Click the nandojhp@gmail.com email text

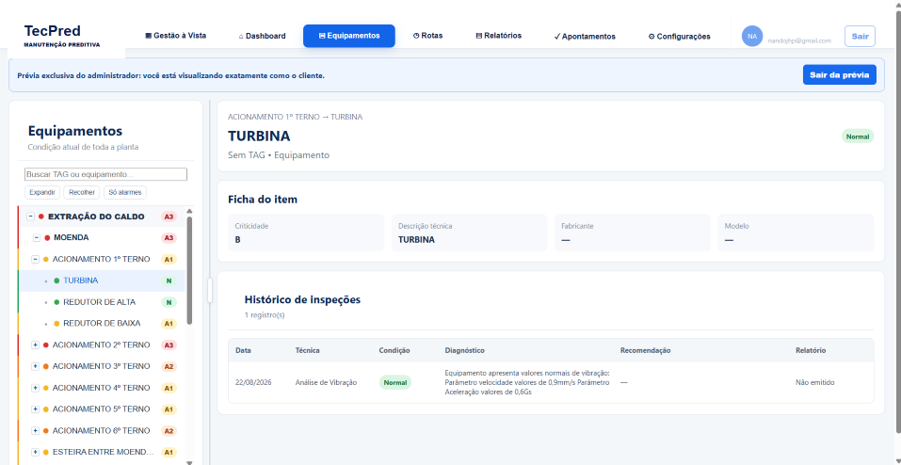799,41
